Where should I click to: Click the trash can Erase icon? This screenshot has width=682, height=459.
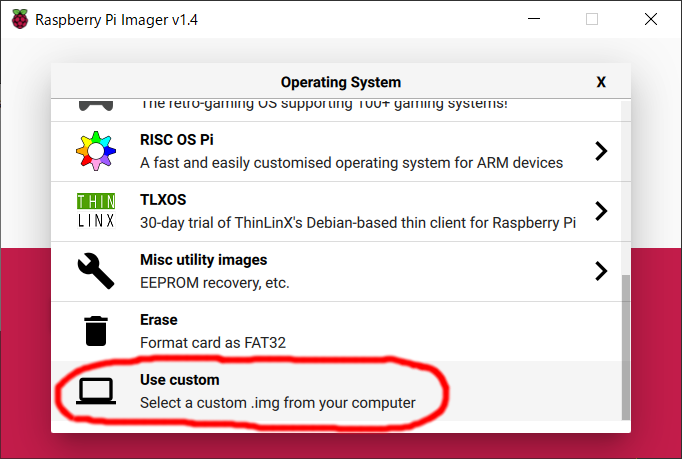(x=96, y=331)
